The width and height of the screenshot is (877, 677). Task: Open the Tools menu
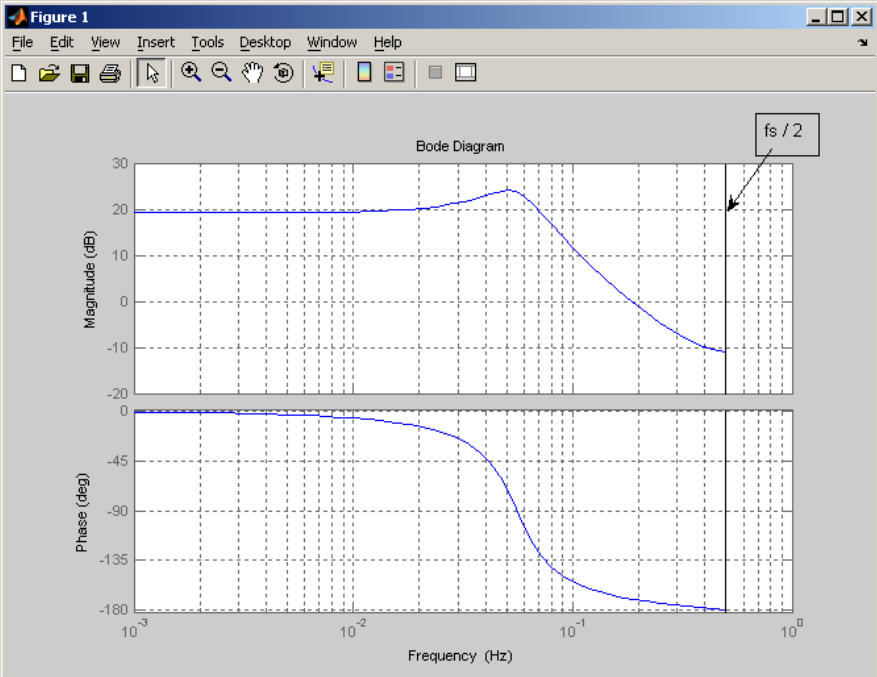coord(208,43)
